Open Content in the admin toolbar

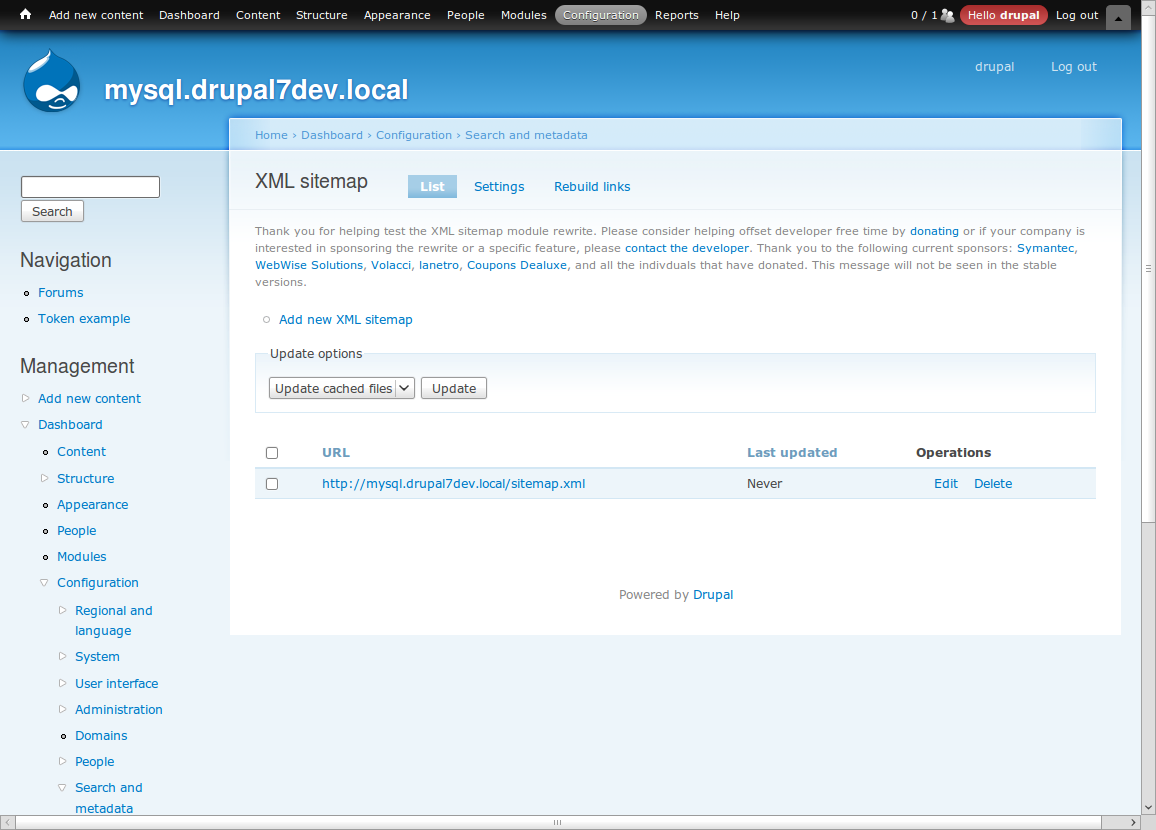(258, 15)
